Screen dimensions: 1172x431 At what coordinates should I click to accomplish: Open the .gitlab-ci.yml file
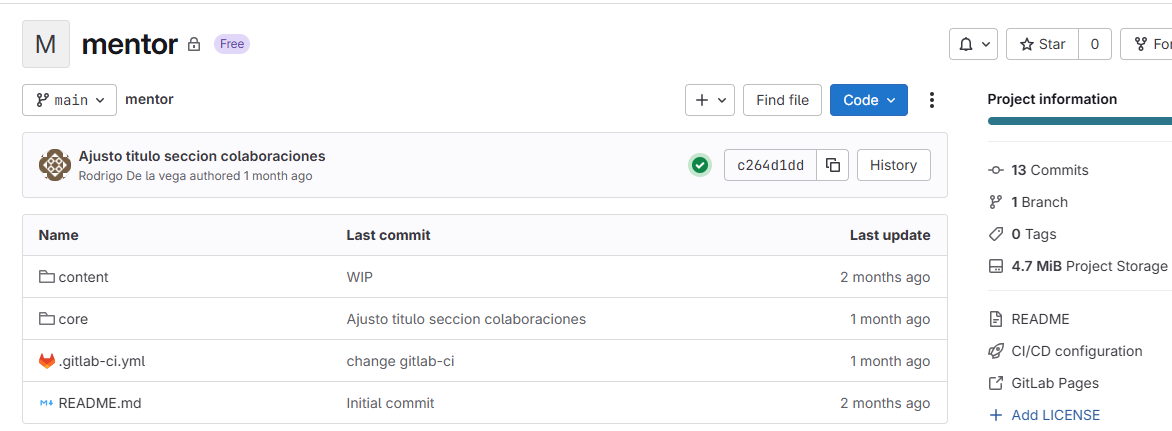tap(102, 361)
